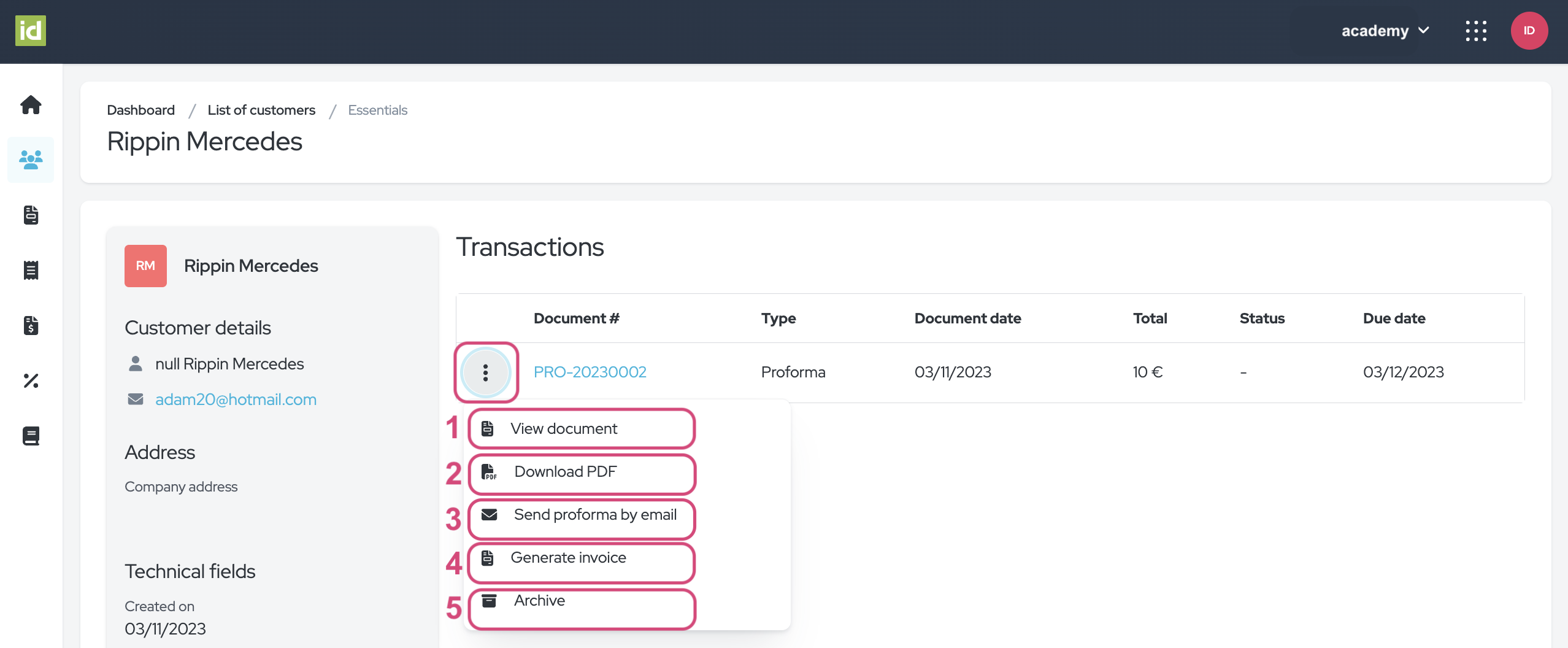Open the apps grid icon in header
Viewport: 1568px width, 648px height.
pyautogui.click(x=1476, y=31)
